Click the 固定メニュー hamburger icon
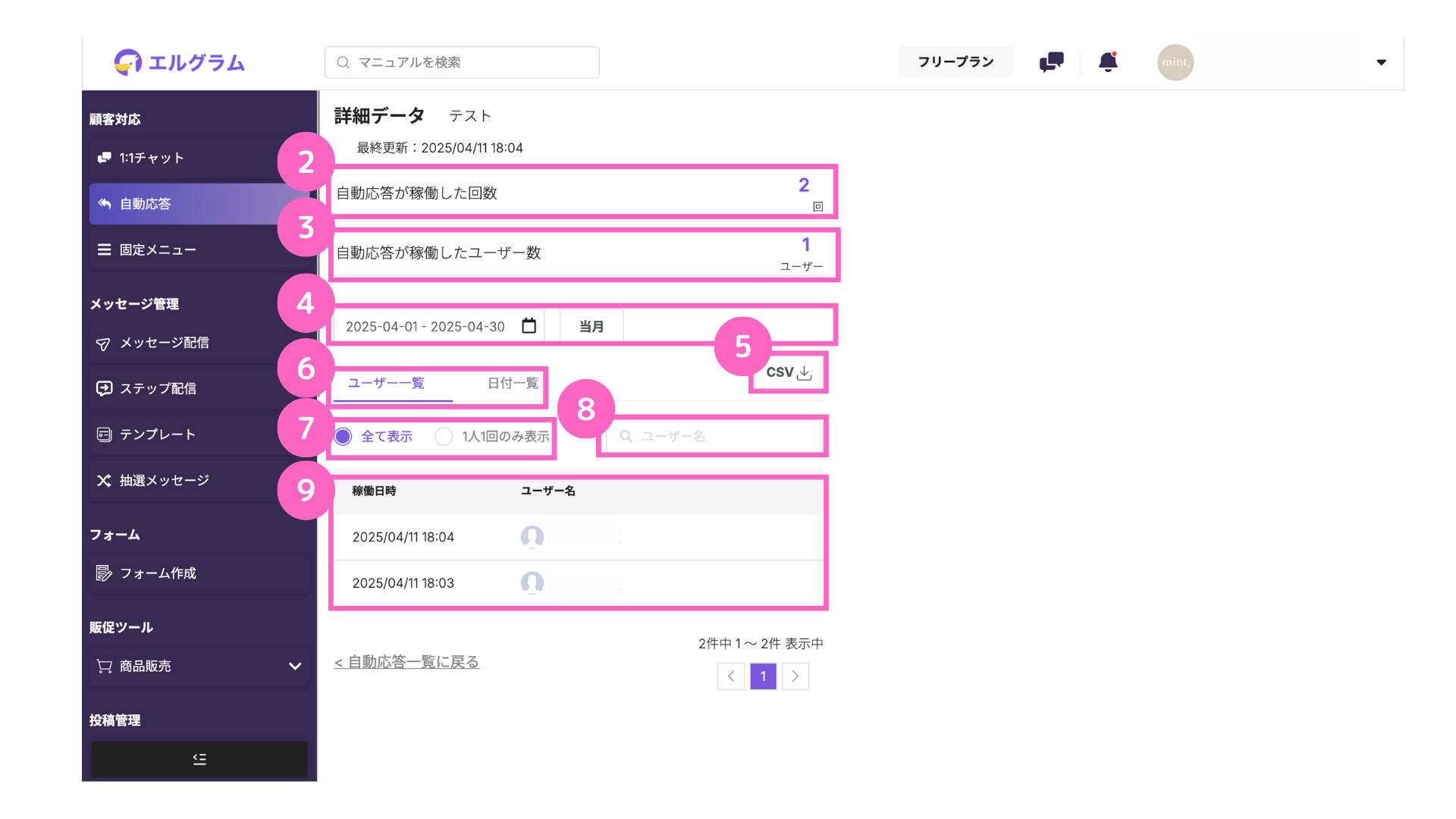 104,249
